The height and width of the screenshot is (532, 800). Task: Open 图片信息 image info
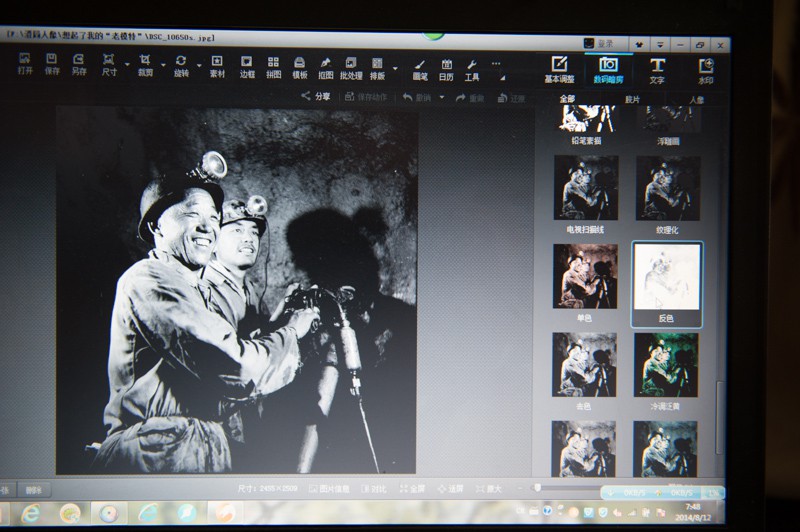(330, 489)
